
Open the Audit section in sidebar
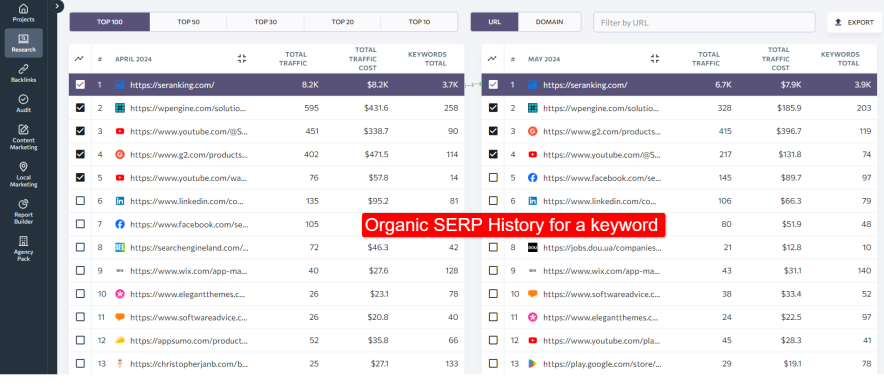pos(24,104)
